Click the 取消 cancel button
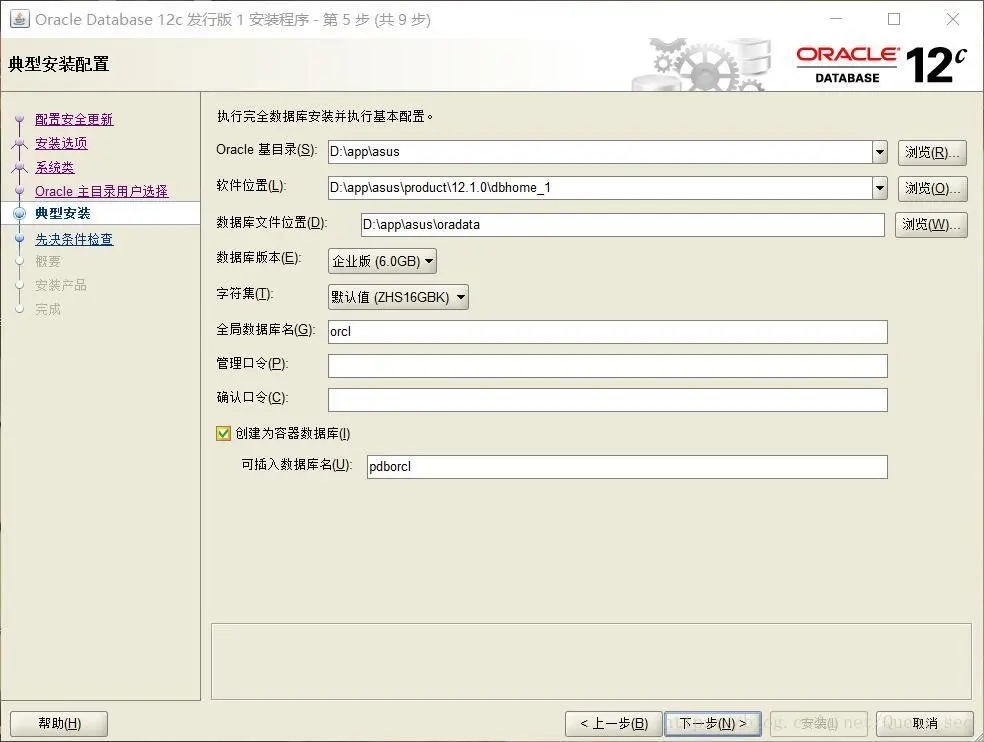This screenshot has width=984, height=742. click(924, 724)
